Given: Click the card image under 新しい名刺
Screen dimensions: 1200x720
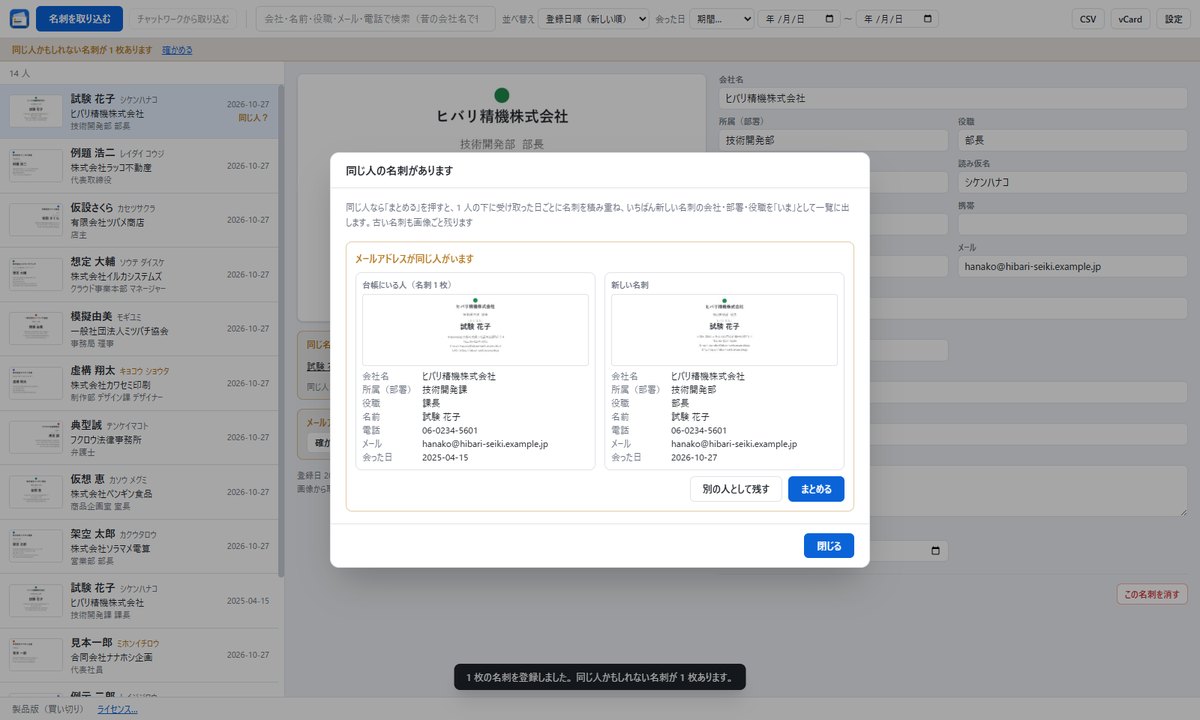Looking at the screenshot, I should tap(724, 330).
